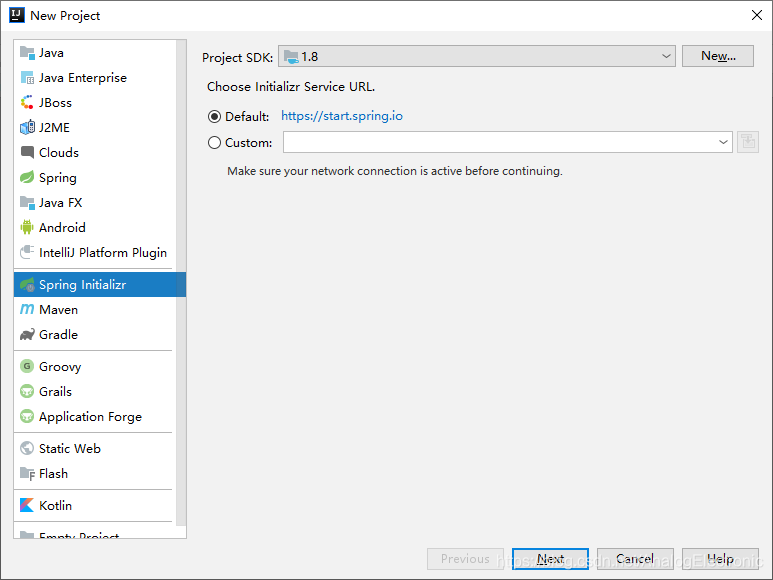The height and width of the screenshot is (580, 773).
Task: Click the Next button
Action: [x=550, y=559]
